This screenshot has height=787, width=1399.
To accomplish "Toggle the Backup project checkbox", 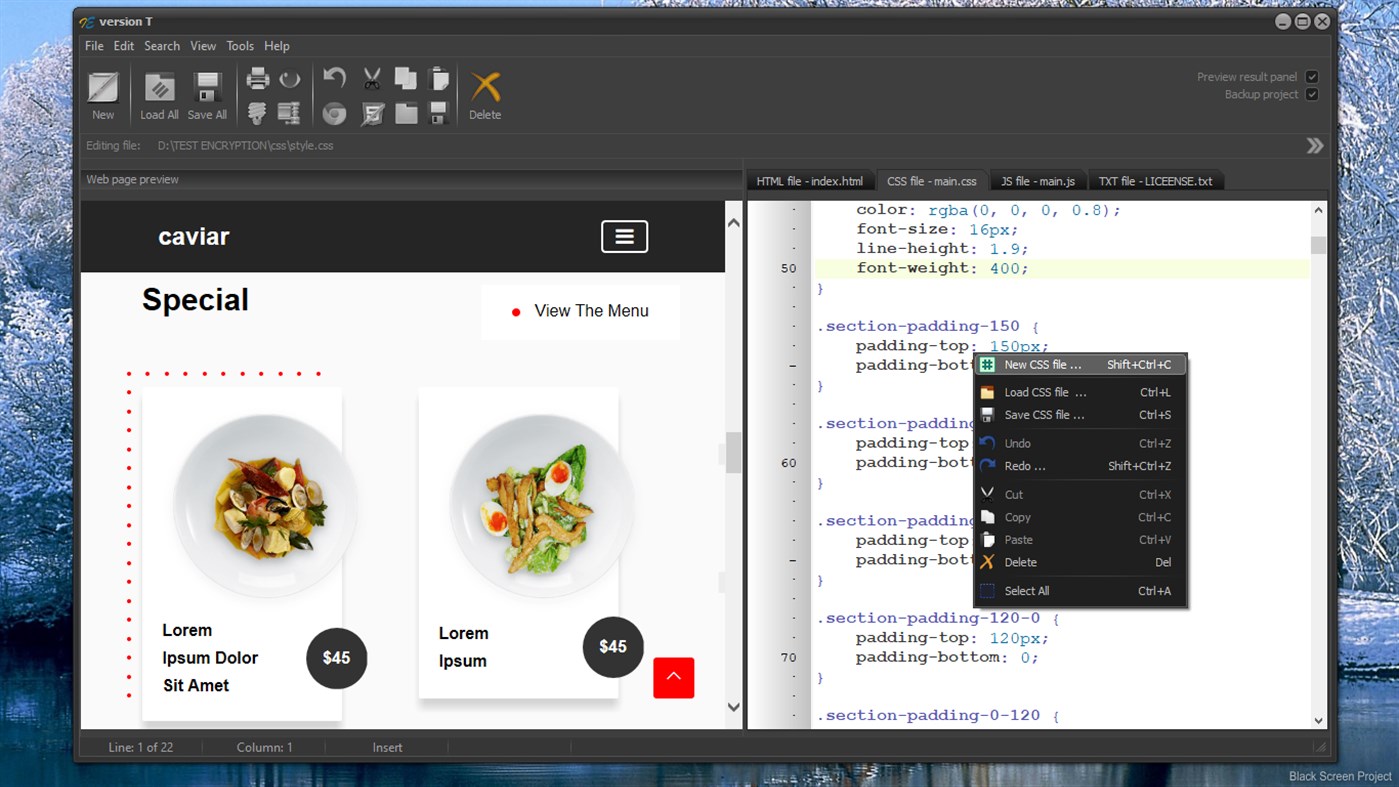I will pos(1312,95).
